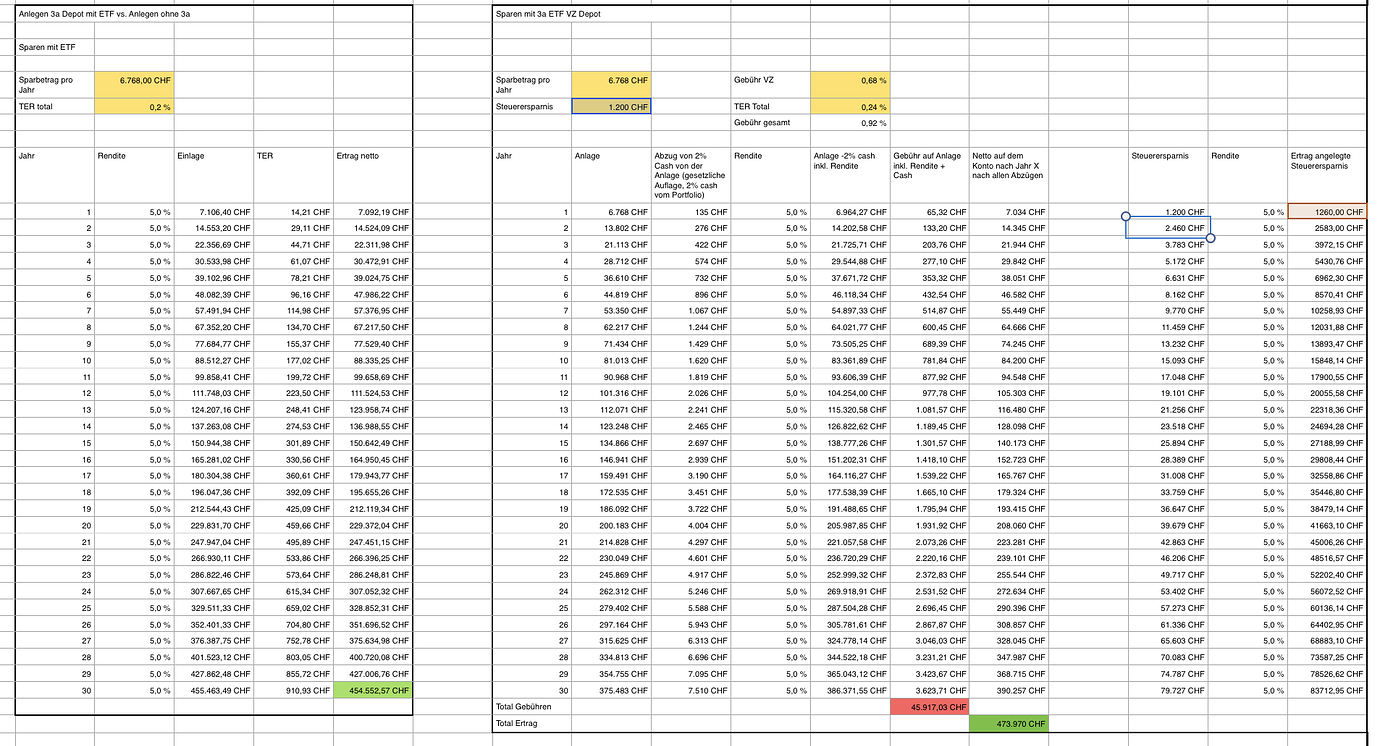Click the "7.106,40 CHF" Einlage cell
Image resolution: width=1380 pixels, height=746 pixels.
214,212
